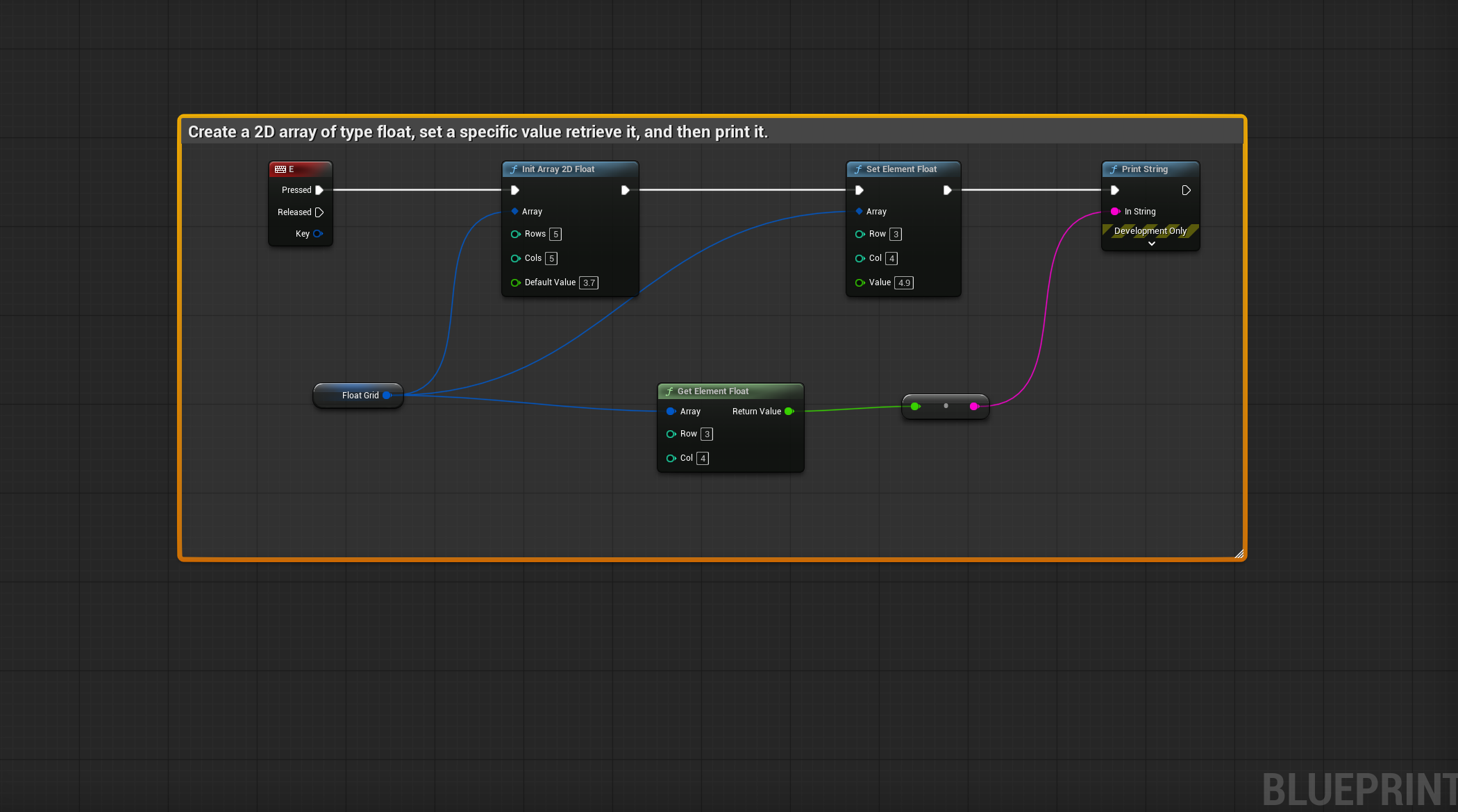Click the Key output pin on E node
The width and height of the screenshot is (1458, 812).
pos(318,234)
